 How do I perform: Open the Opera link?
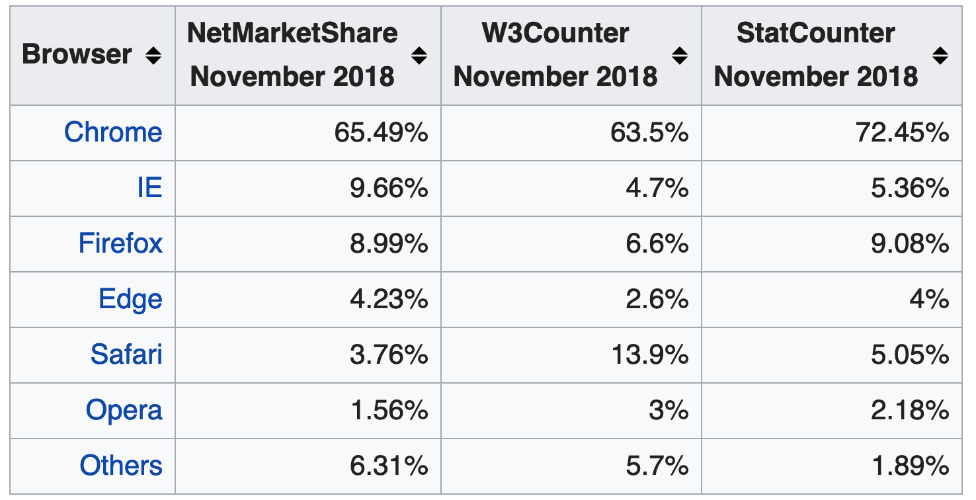point(124,410)
